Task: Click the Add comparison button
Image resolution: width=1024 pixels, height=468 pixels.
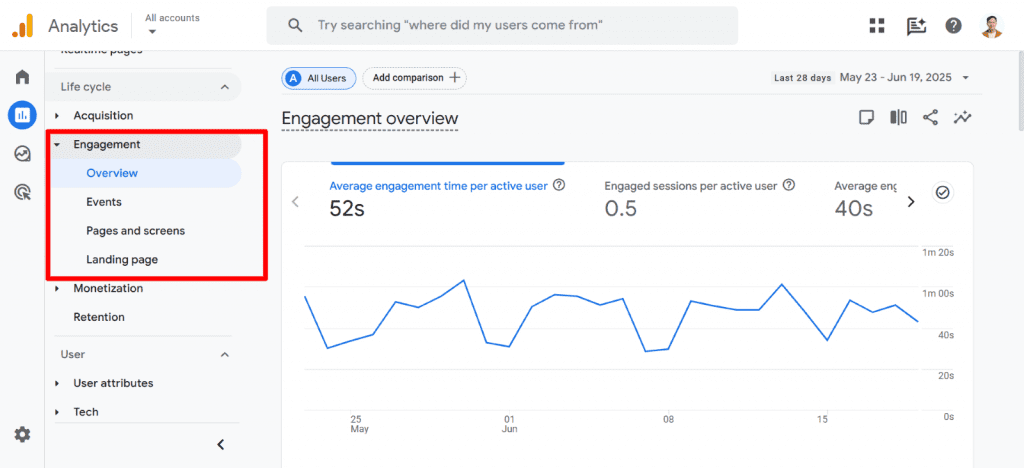Action: pyautogui.click(x=415, y=78)
